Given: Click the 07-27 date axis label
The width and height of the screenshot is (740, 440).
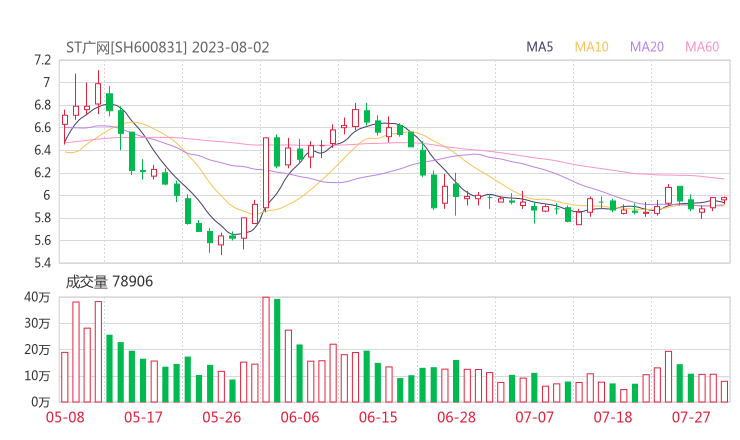Looking at the screenshot, I should coord(691,417).
